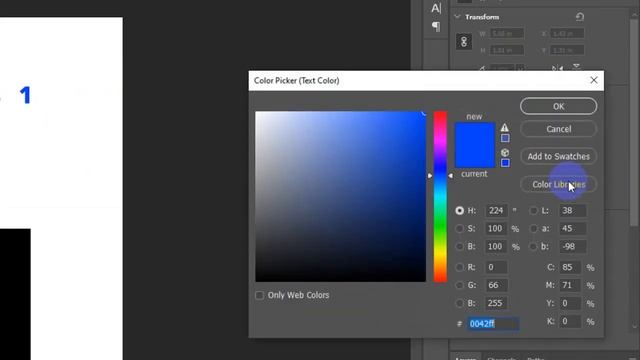Select the L lightness radio button

(533, 211)
